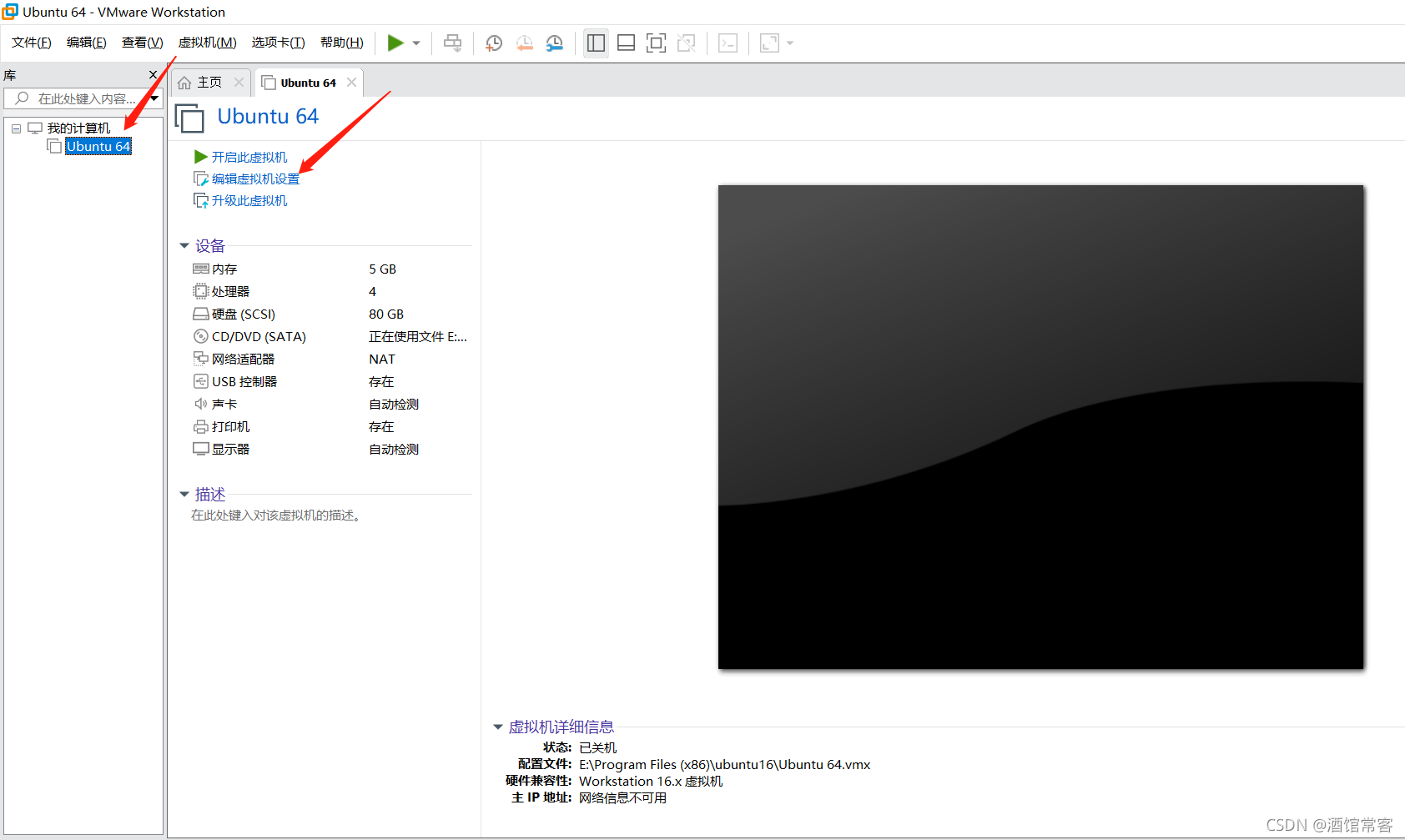The image size is (1405, 840).
Task: Click the network icon beside 网络适配器
Action: click(201, 359)
